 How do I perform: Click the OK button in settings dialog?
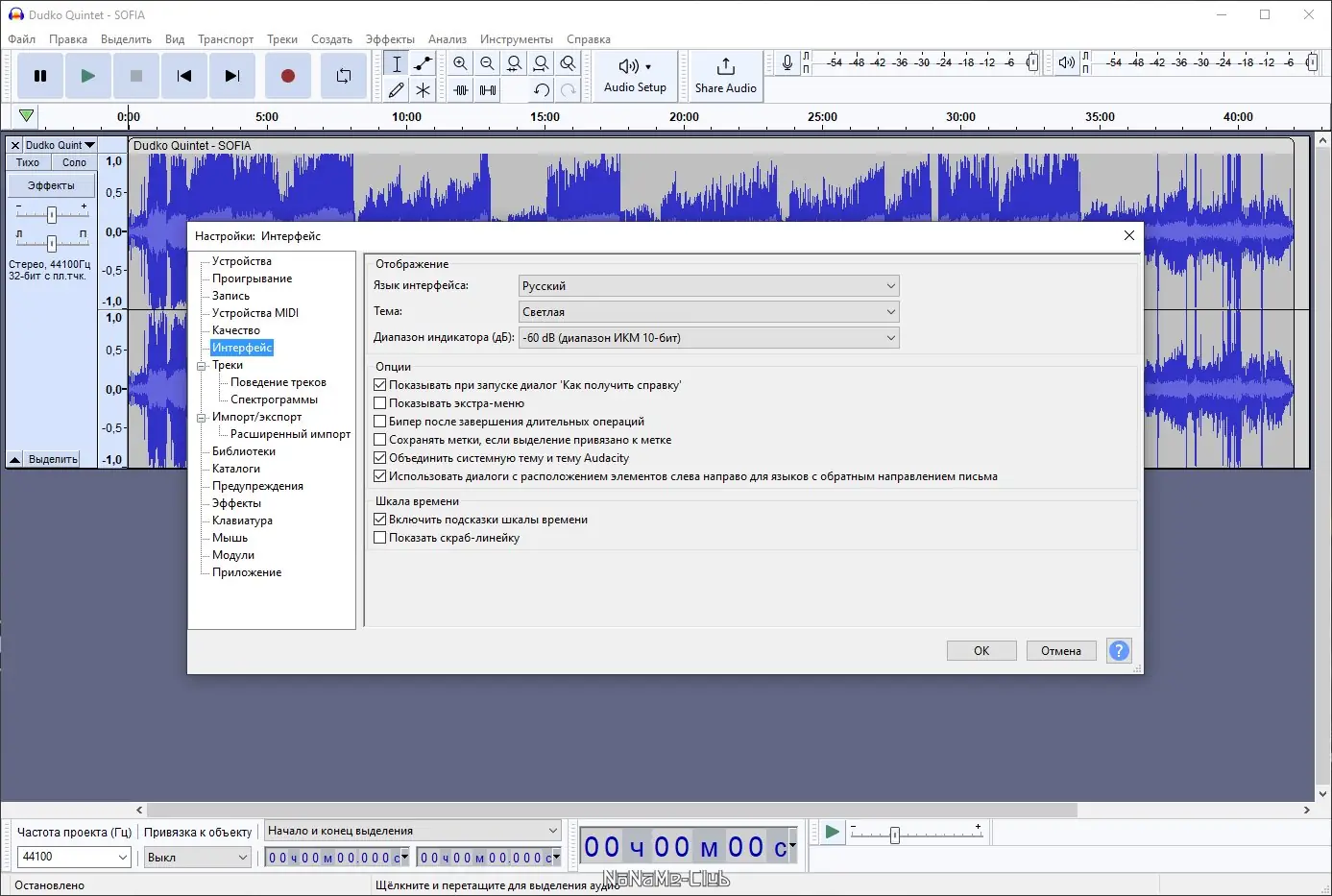point(981,651)
